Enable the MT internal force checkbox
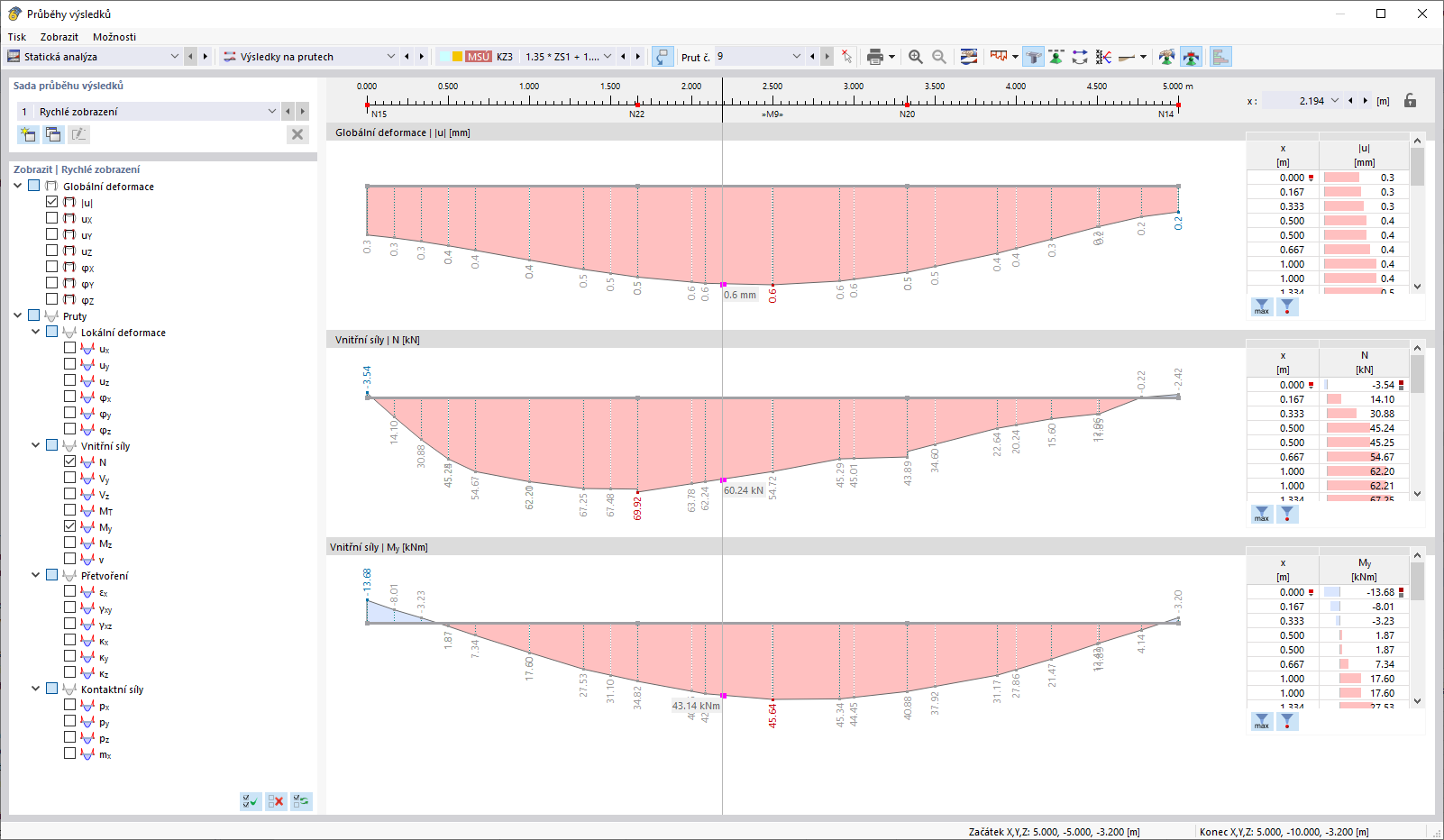The width and height of the screenshot is (1444, 840). point(70,510)
